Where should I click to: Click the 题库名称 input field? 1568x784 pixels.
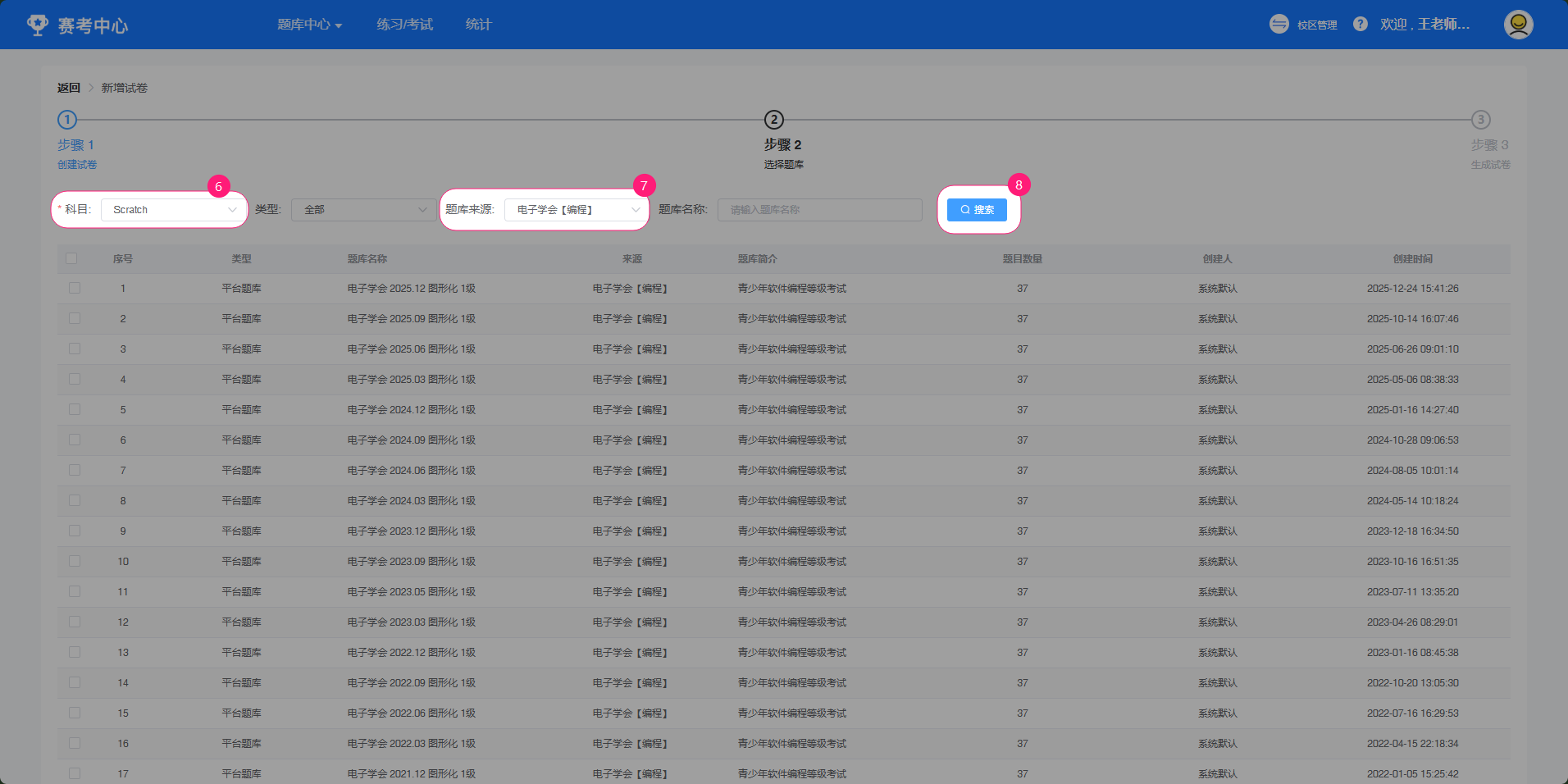pyautogui.click(x=819, y=210)
